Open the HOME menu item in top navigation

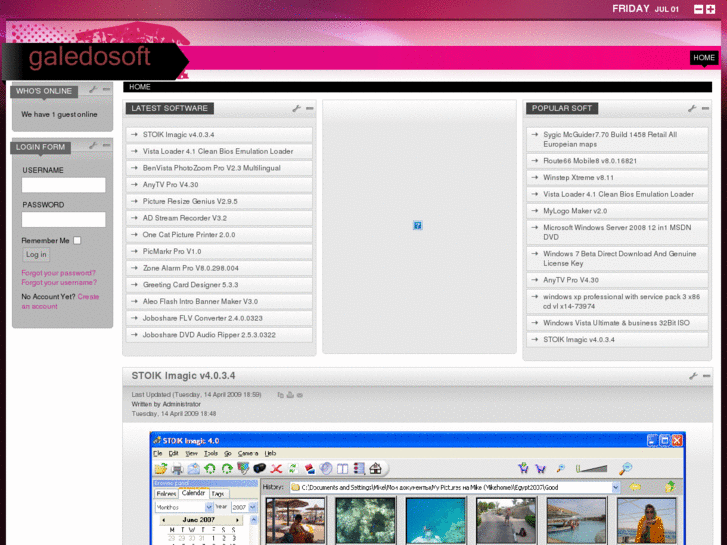click(704, 58)
